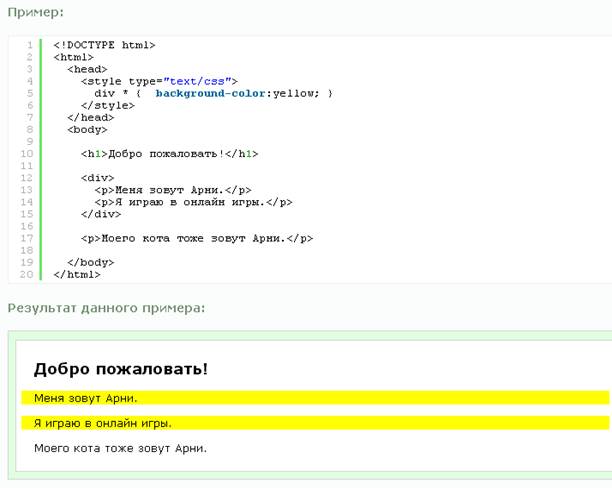Click the '<p>Меня зовут Арни.</p>' code line

(173, 190)
